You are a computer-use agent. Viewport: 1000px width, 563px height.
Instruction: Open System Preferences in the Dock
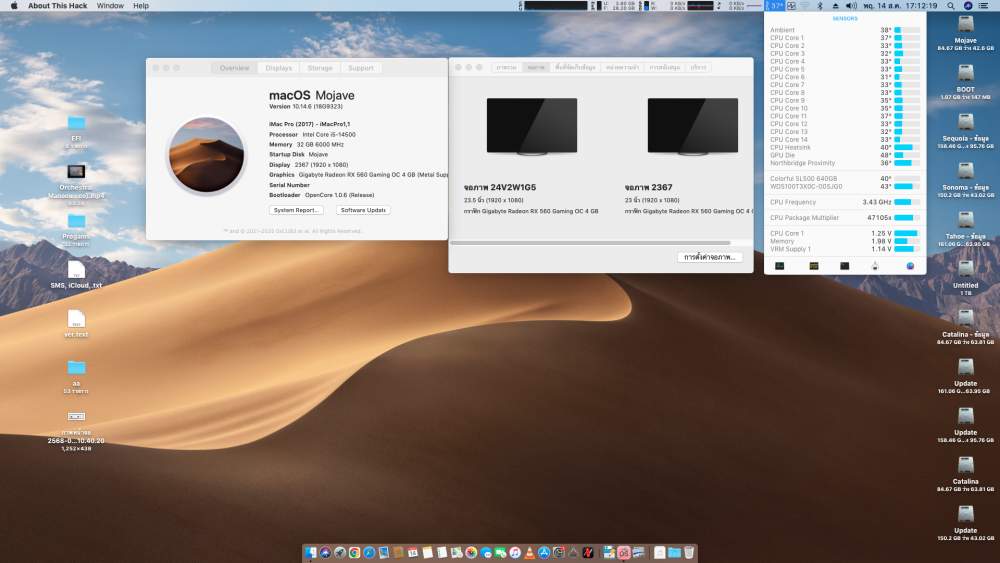click(559, 553)
